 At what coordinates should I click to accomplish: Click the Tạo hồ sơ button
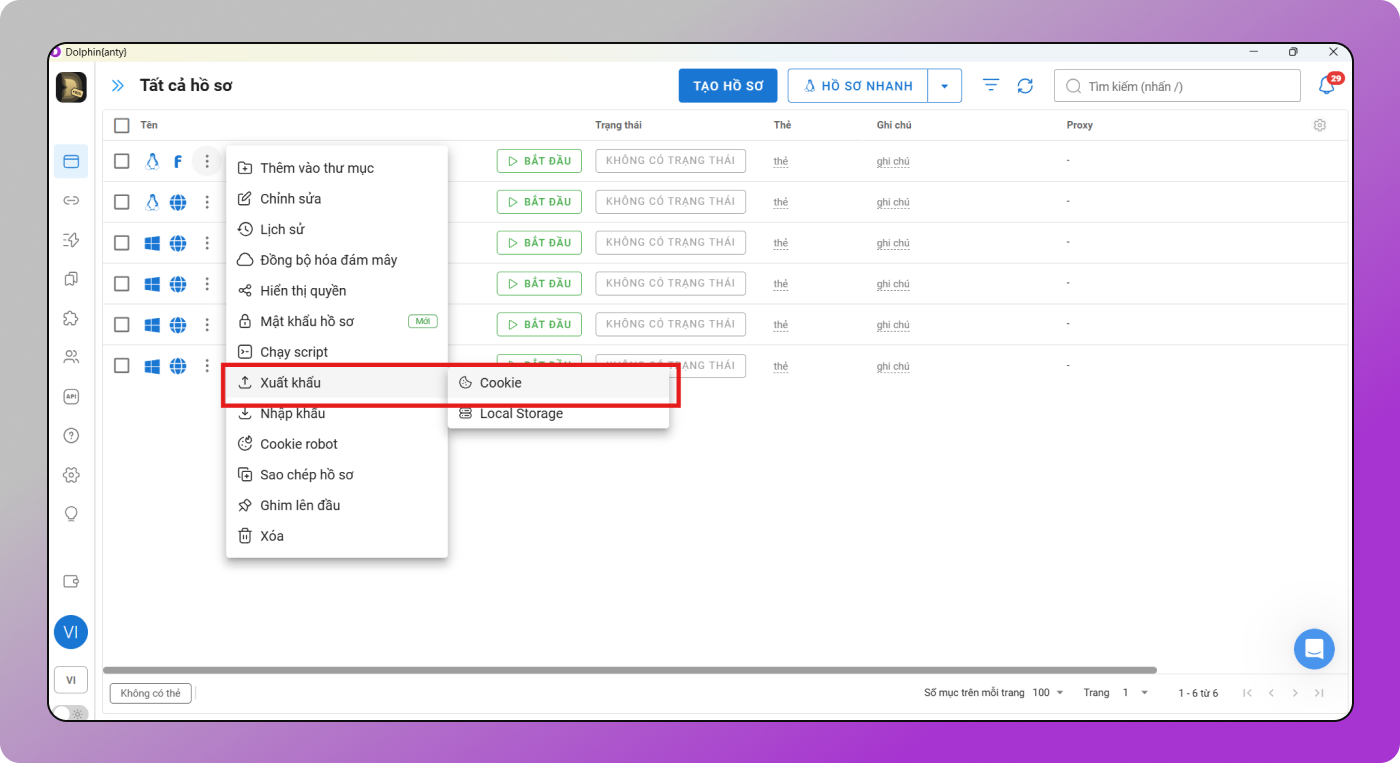point(728,86)
